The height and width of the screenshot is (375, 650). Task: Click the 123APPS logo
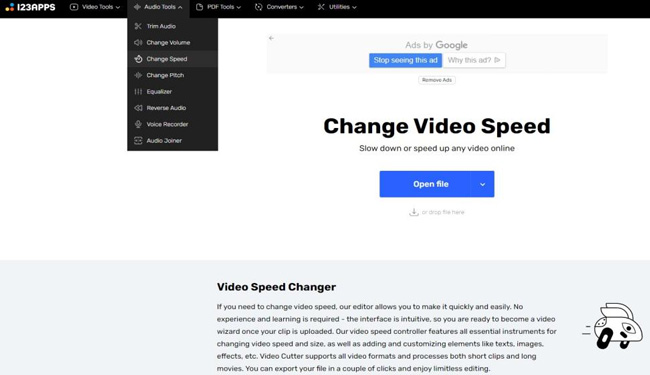30,7
